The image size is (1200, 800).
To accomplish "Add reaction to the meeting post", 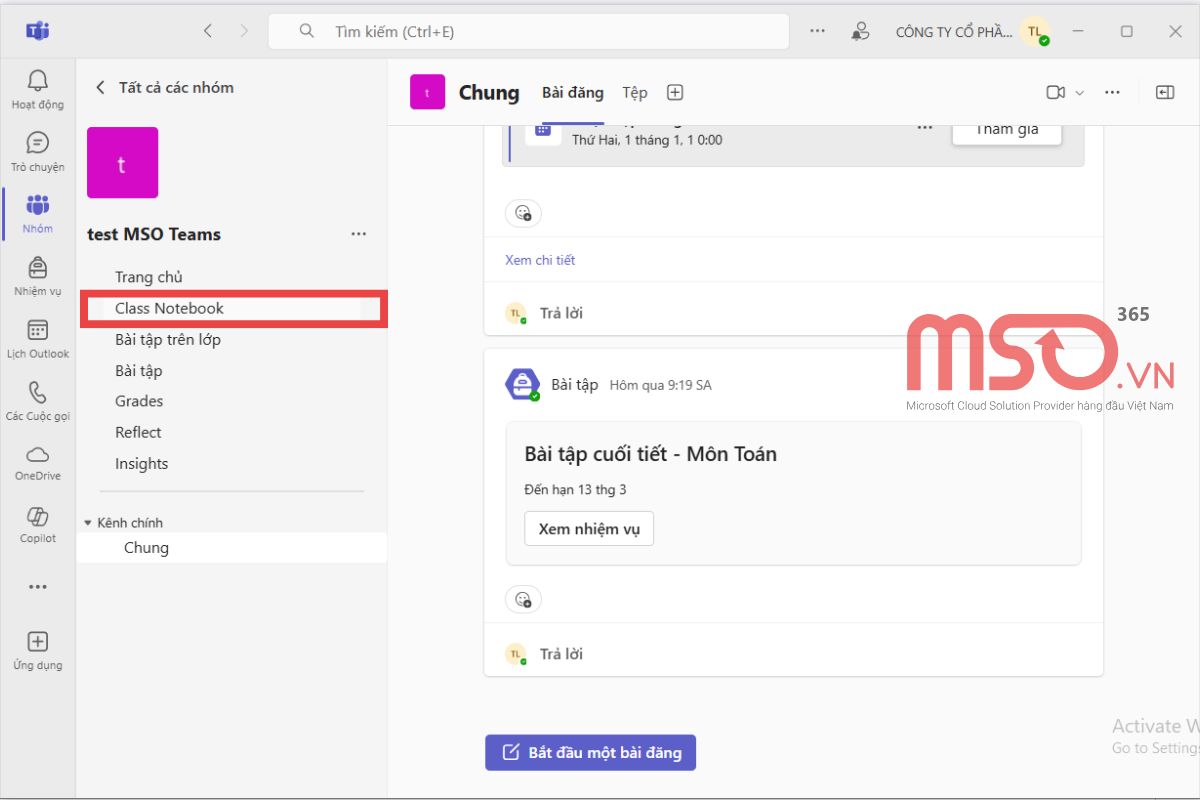I will [x=523, y=212].
